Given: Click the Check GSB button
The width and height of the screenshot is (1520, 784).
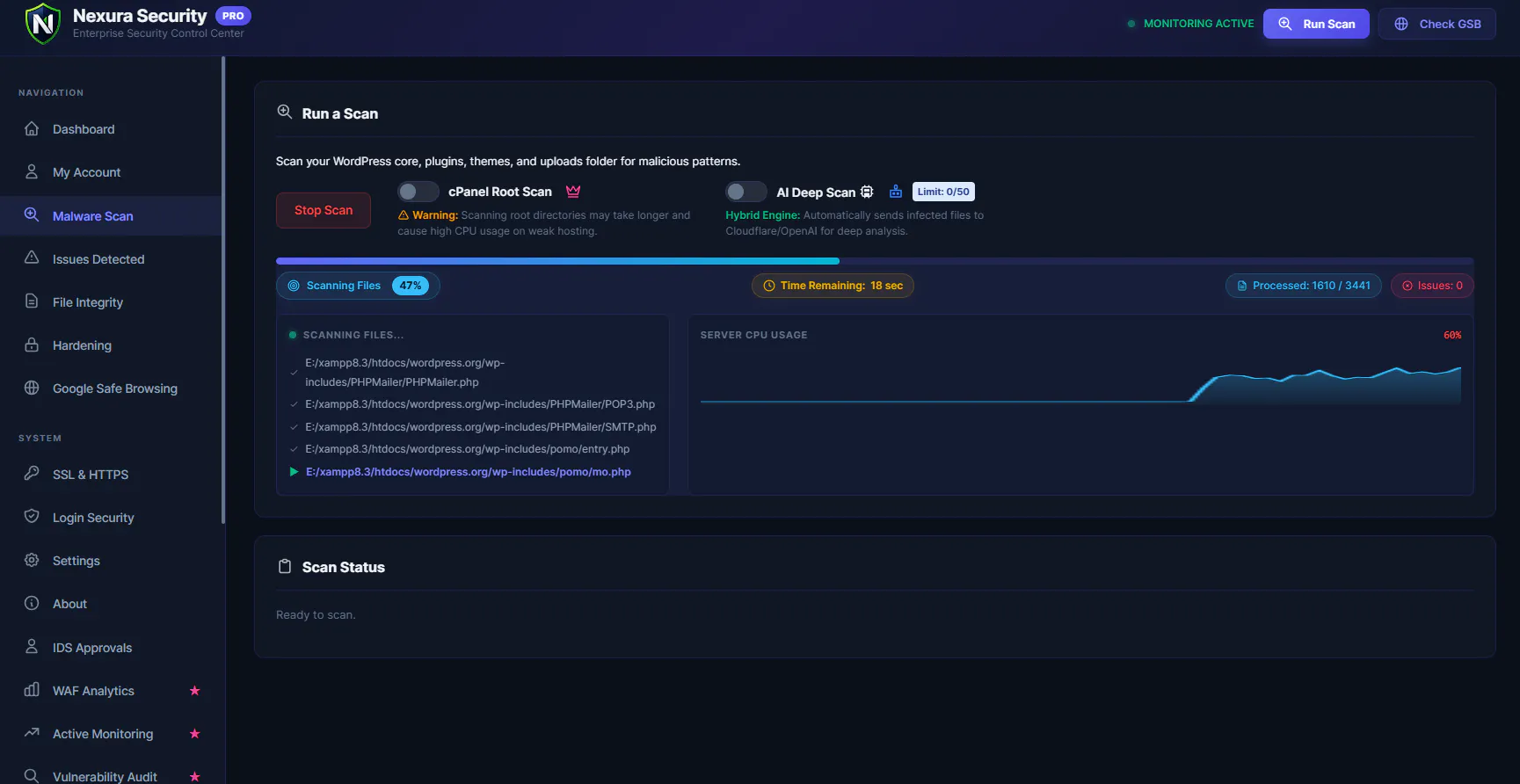Looking at the screenshot, I should click(x=1436, y=24).
